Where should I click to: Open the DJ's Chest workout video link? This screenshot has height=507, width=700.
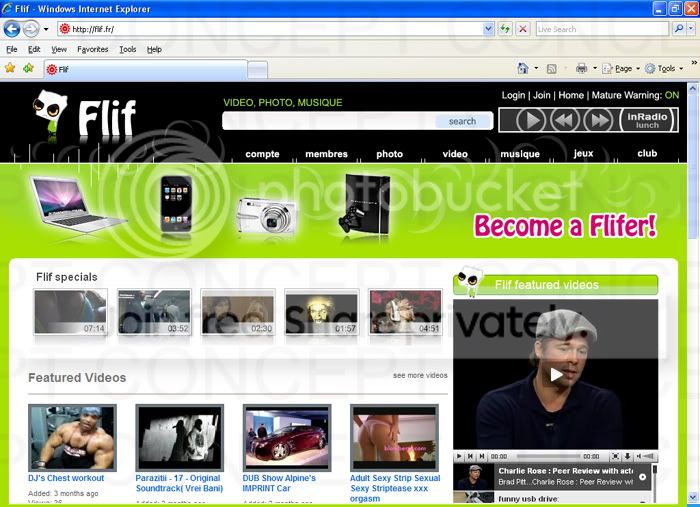click(66, 478)
